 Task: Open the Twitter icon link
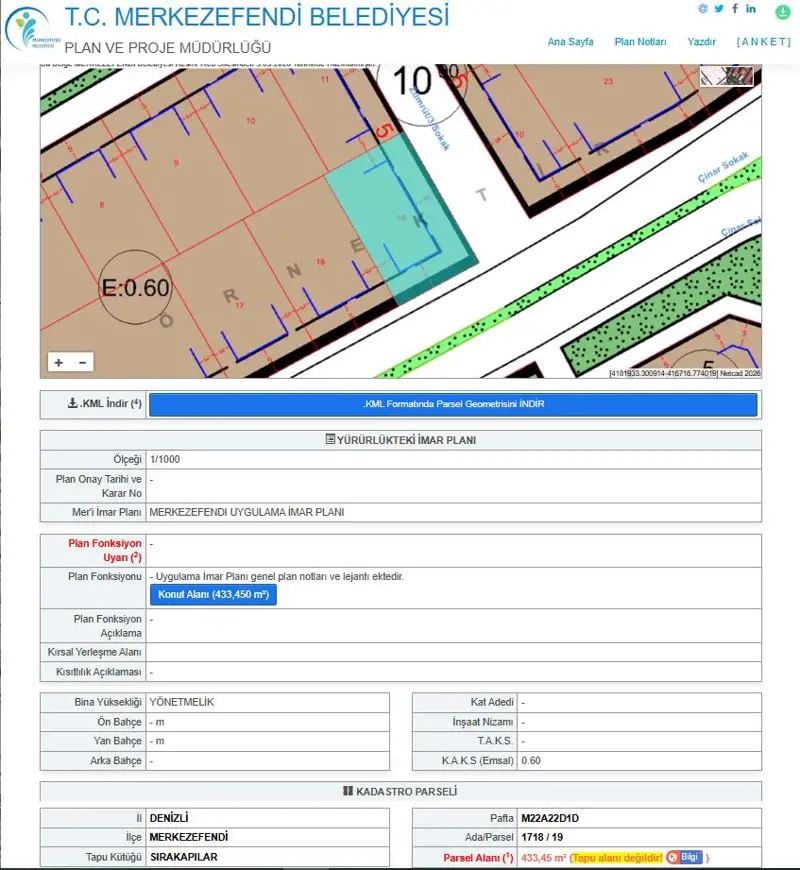(x=719, y=8)
